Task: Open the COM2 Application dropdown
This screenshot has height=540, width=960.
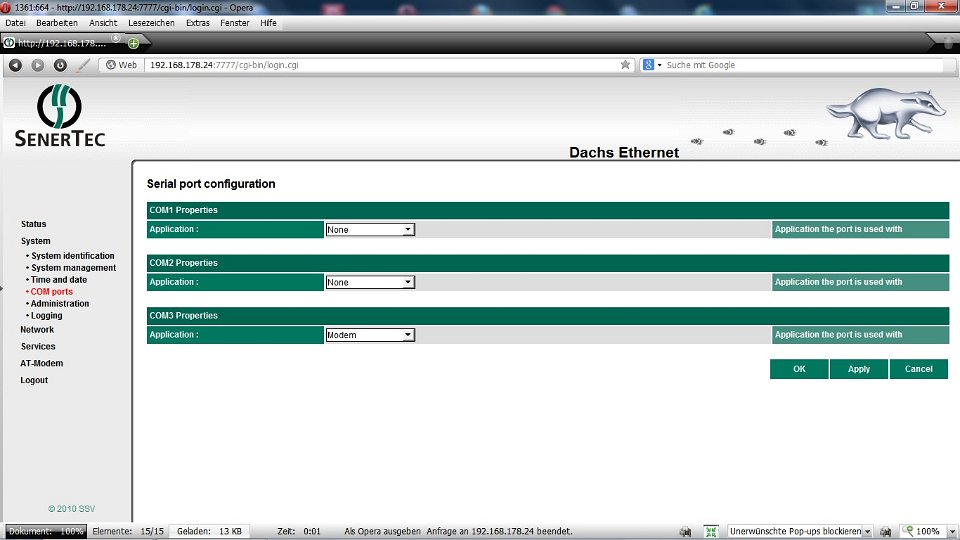Action: [369, 283]
